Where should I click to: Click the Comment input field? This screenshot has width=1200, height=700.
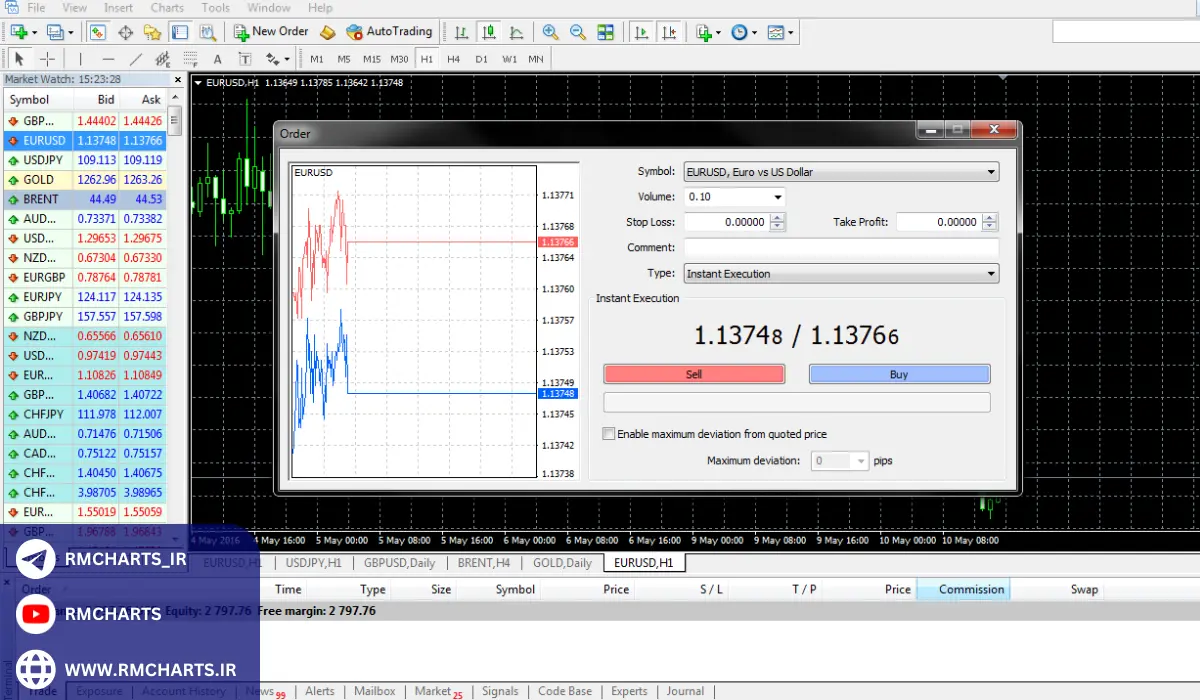click(841, 248)
